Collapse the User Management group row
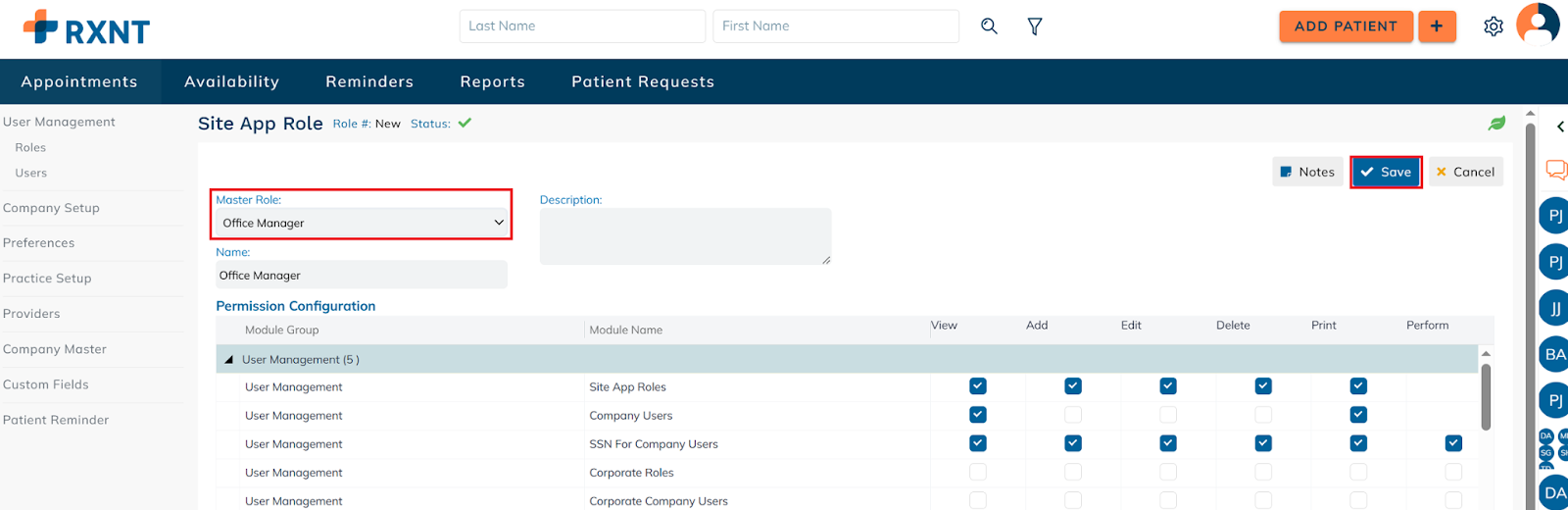Viewport: 1568px width, 510px height. pyautogui.click(x=229, y=360)
